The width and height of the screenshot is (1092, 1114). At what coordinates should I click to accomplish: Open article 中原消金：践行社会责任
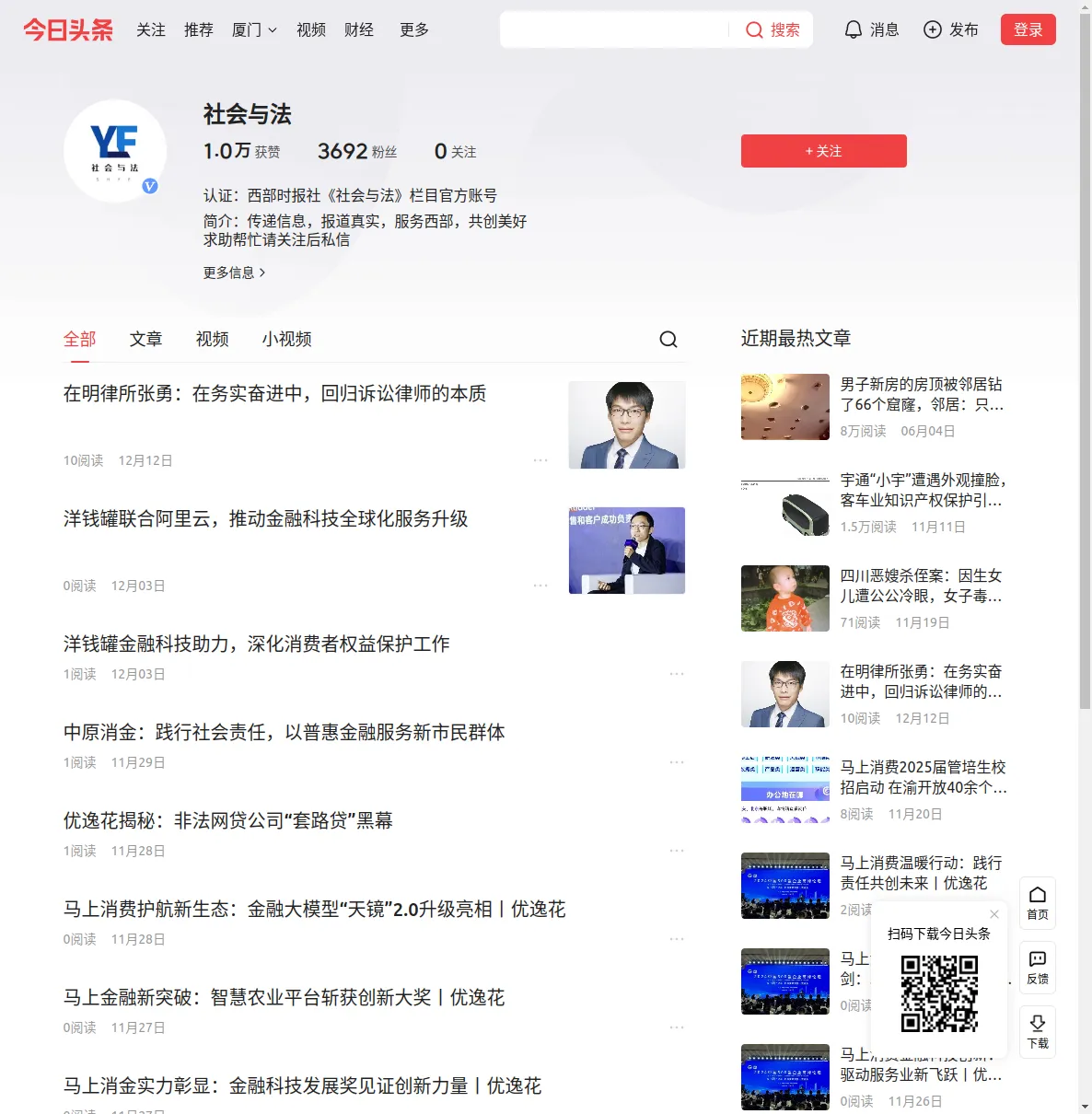[285, 733]
